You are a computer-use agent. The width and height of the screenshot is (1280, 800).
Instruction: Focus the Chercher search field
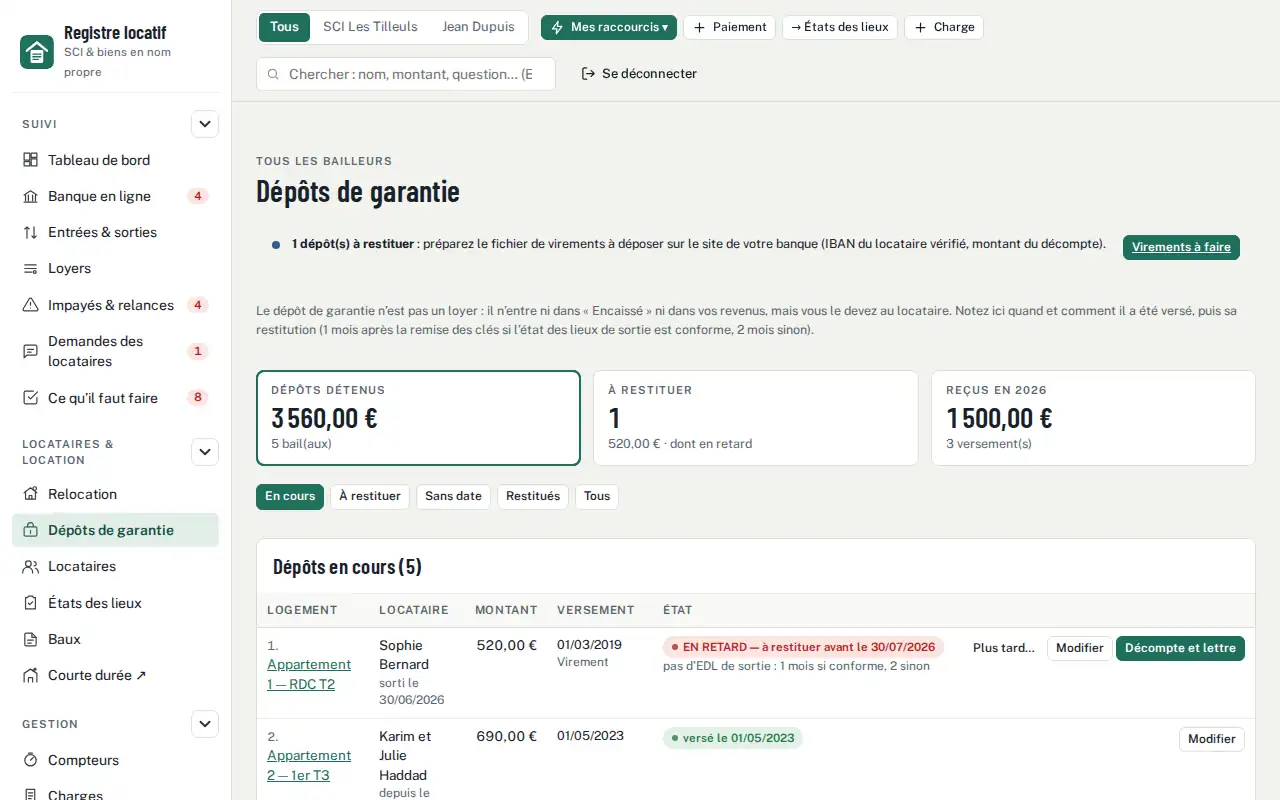[x=406, y=74]
